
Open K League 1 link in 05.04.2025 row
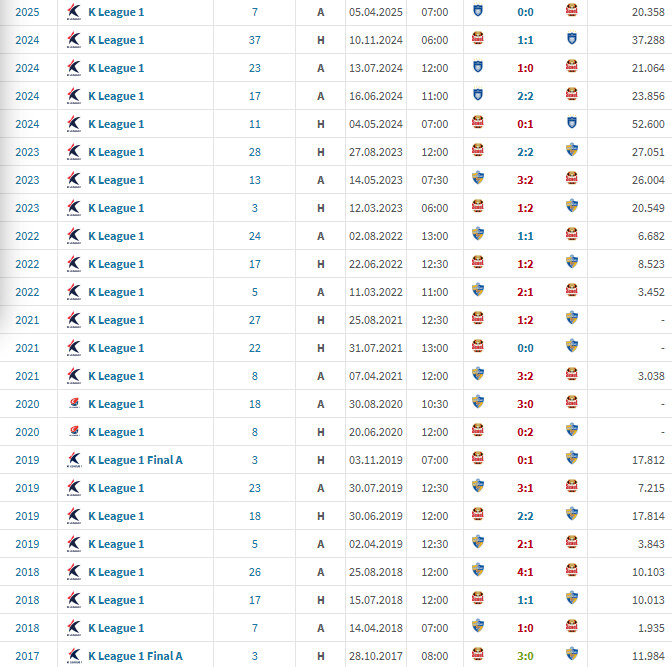click(x=116, y=12)
